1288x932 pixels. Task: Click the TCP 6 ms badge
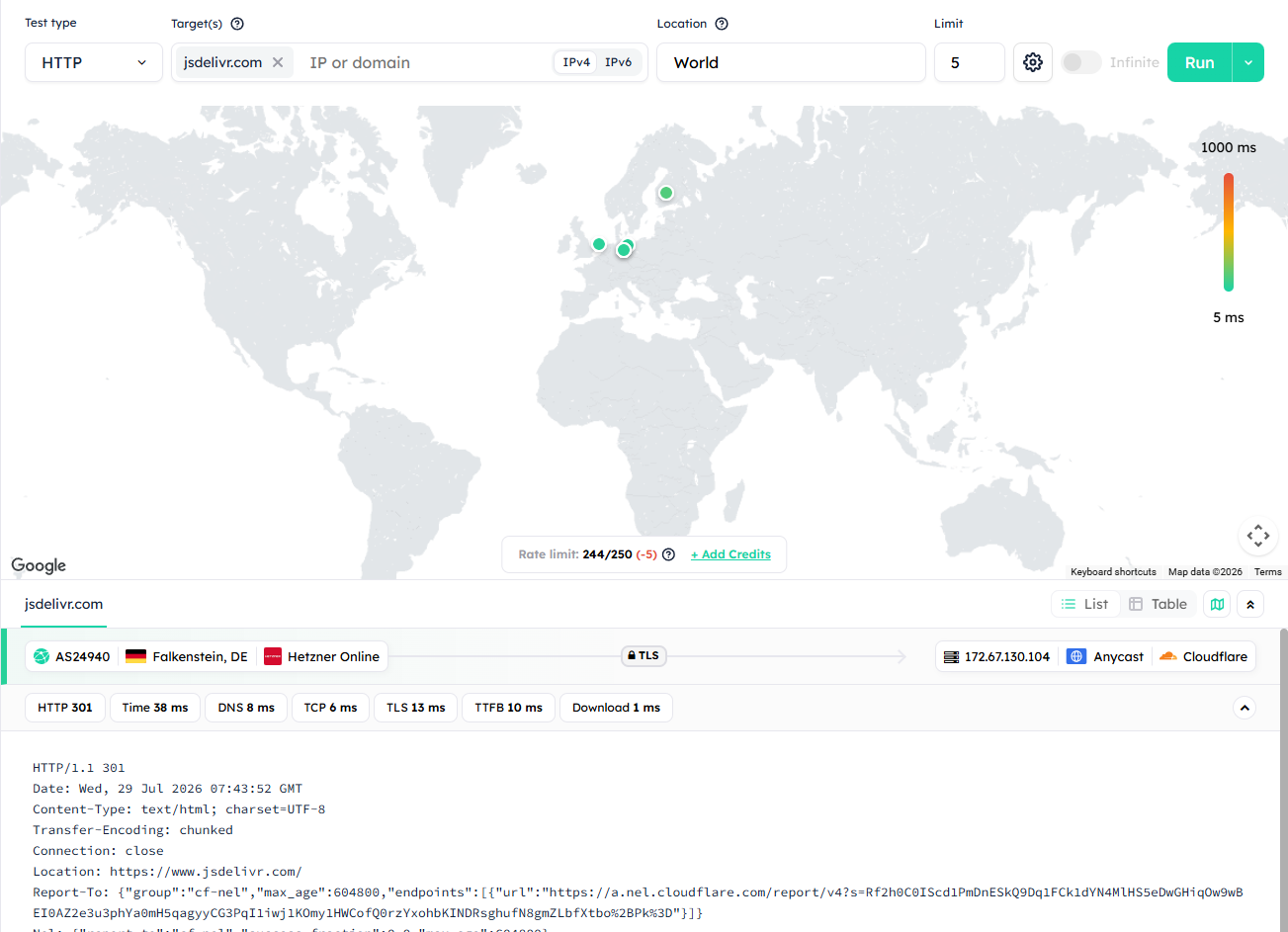pos(330,708)
